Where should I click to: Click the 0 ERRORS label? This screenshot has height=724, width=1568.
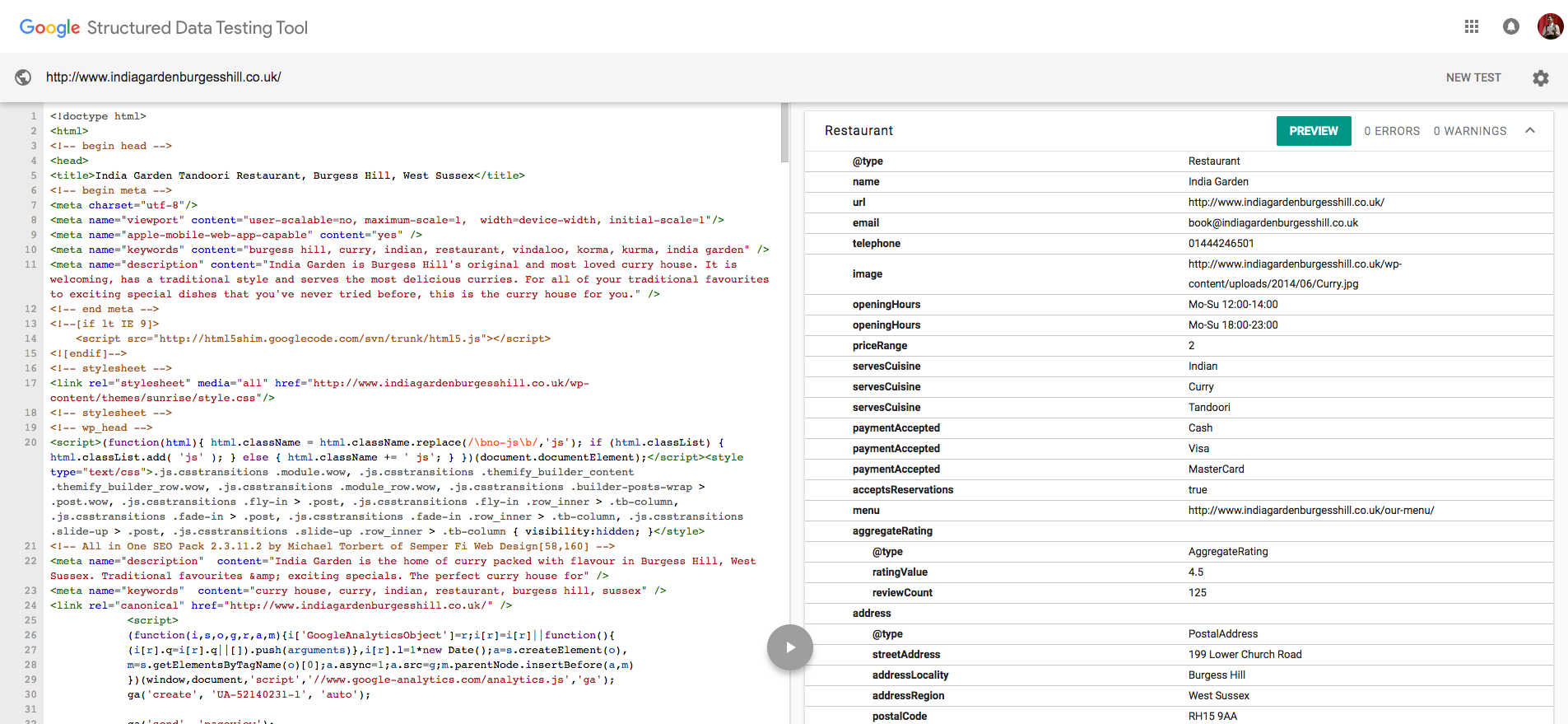click(x=1392, y=131)
